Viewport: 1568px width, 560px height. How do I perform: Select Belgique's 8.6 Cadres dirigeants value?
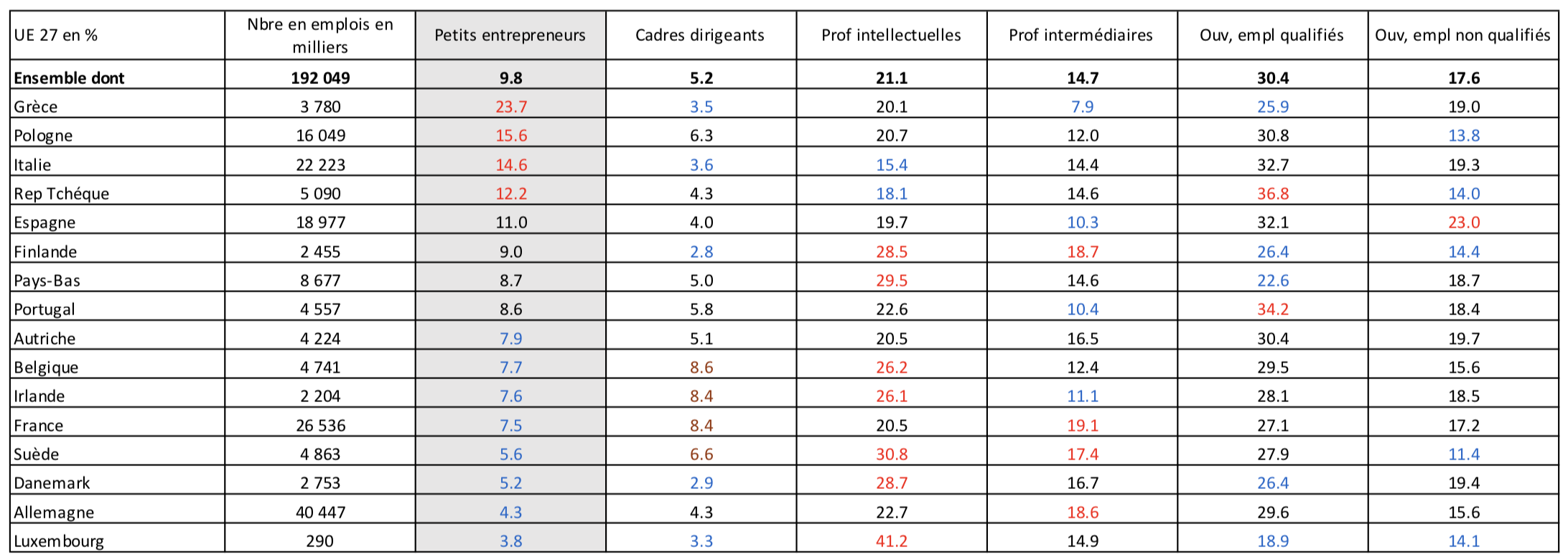coord(701,368)
